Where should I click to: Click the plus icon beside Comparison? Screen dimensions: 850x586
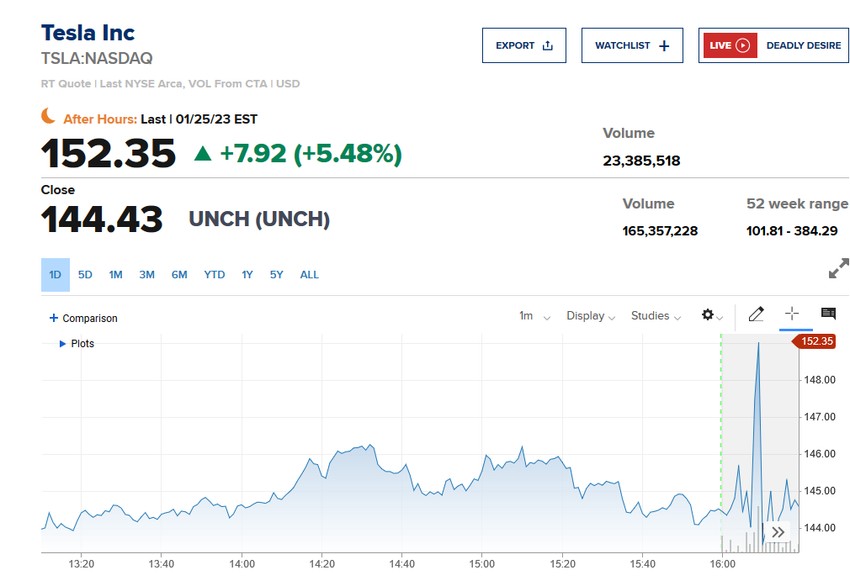coord(53,318)
